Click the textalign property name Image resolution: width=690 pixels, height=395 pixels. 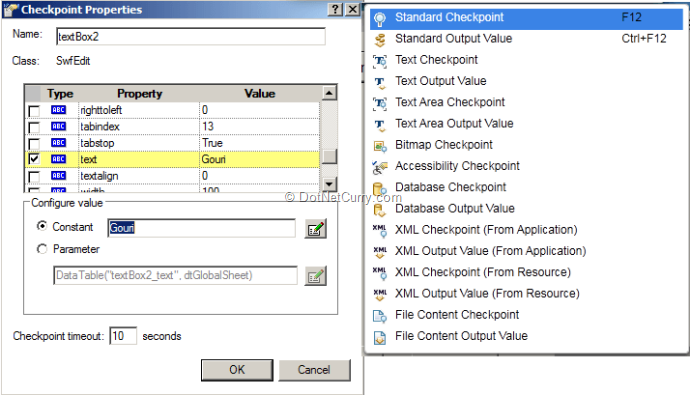[x=99, y=176]
